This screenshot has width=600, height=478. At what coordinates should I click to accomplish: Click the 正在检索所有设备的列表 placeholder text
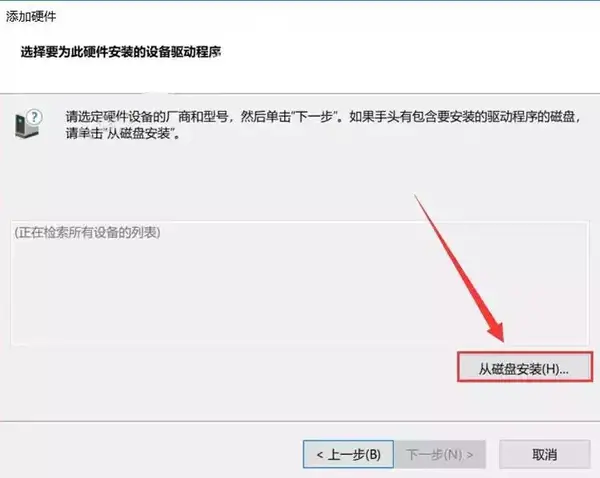click(x=87, y=232)
